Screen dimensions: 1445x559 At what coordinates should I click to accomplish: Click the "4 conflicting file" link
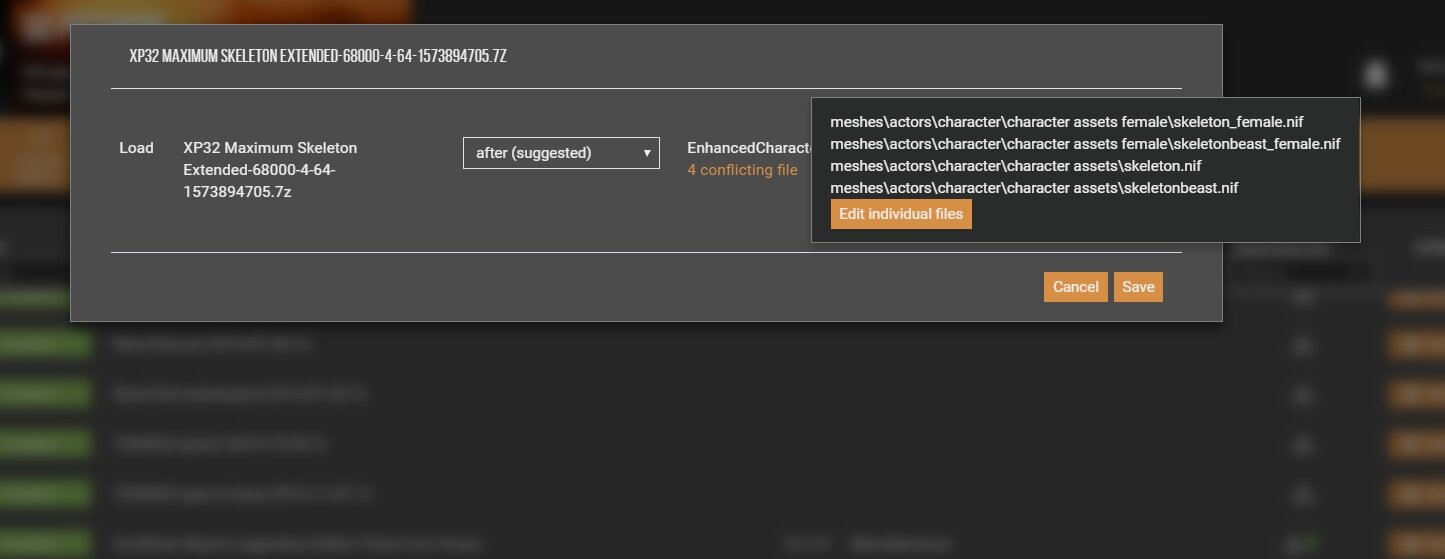pyautogui.click(x=742, y=170)
